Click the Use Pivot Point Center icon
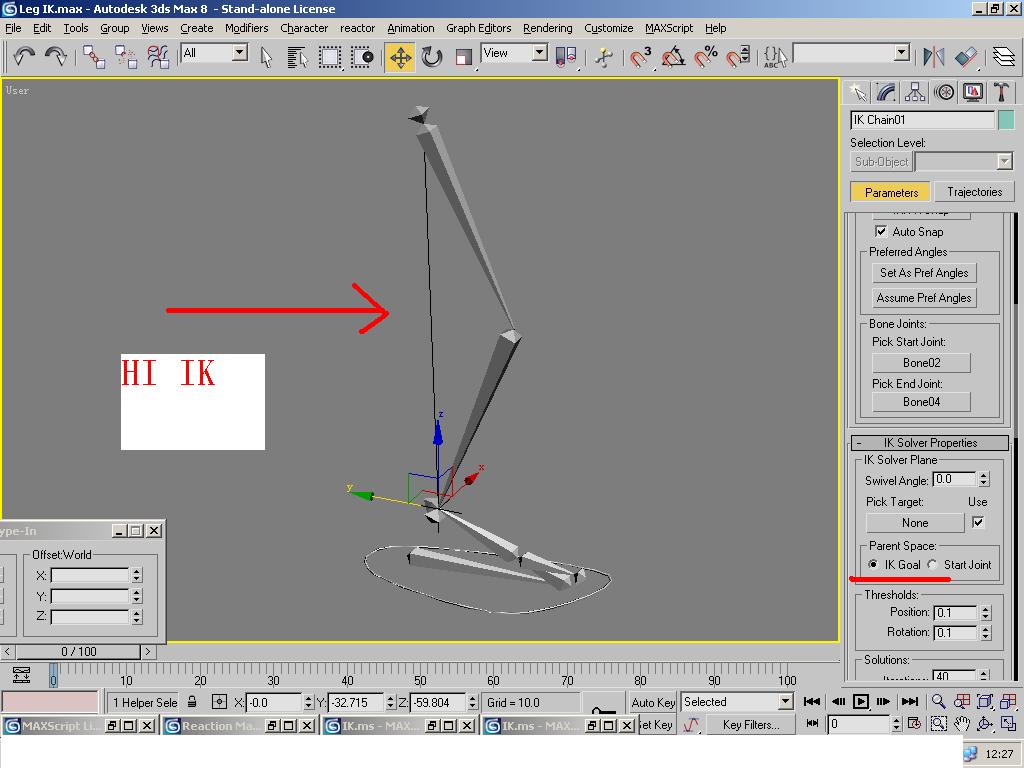 [566, 57]
